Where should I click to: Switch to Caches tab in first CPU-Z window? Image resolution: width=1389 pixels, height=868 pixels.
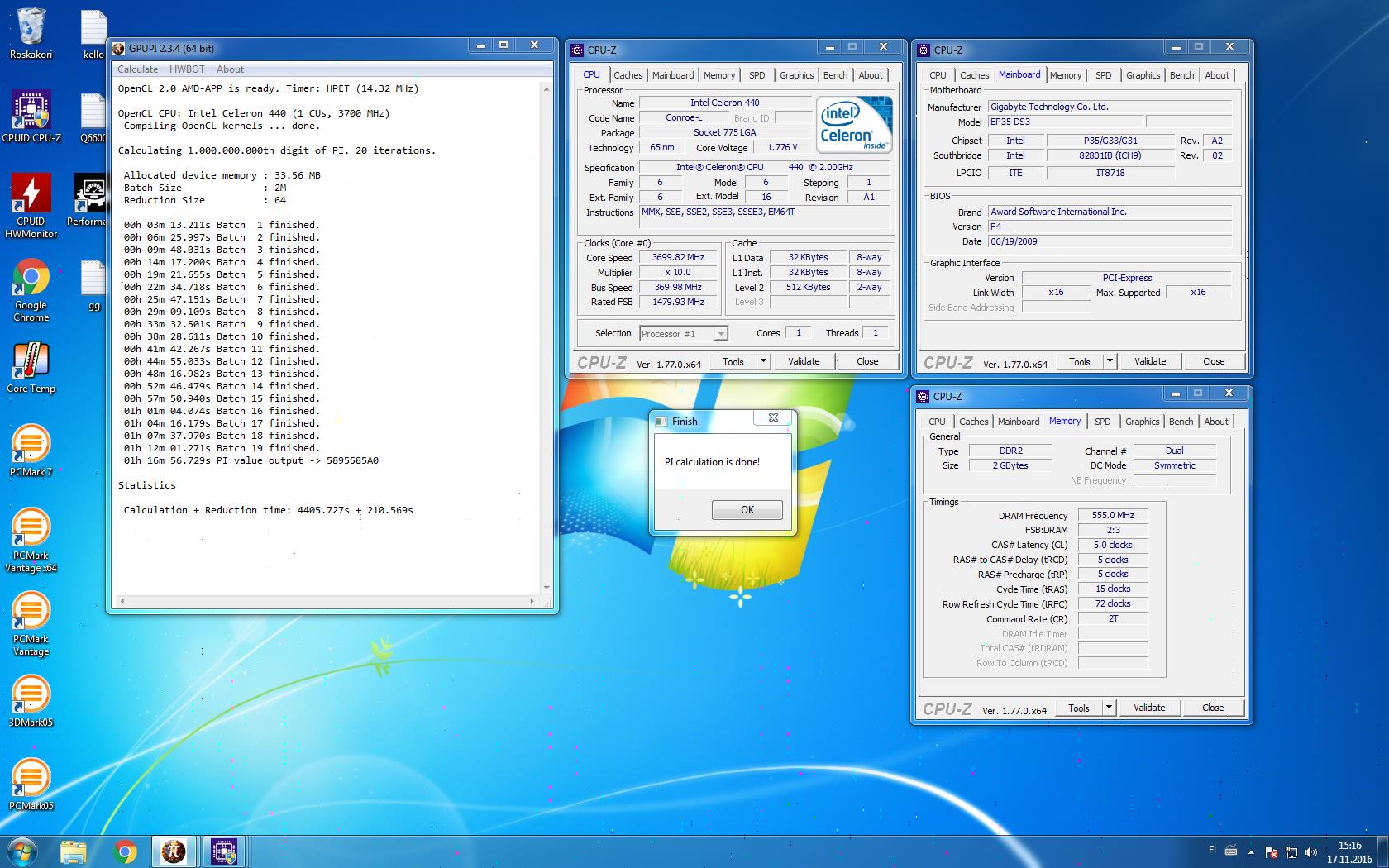pyautogui.click(x=628, y=75)
